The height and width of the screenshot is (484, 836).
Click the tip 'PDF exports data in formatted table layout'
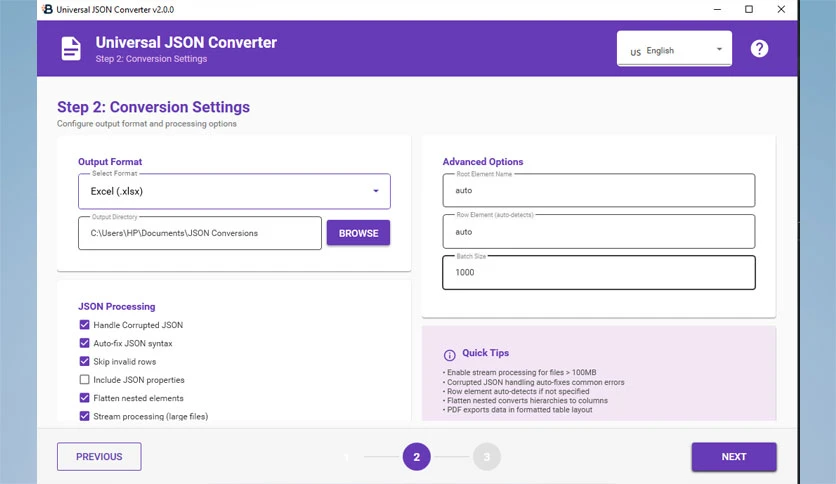coord(517,409)
